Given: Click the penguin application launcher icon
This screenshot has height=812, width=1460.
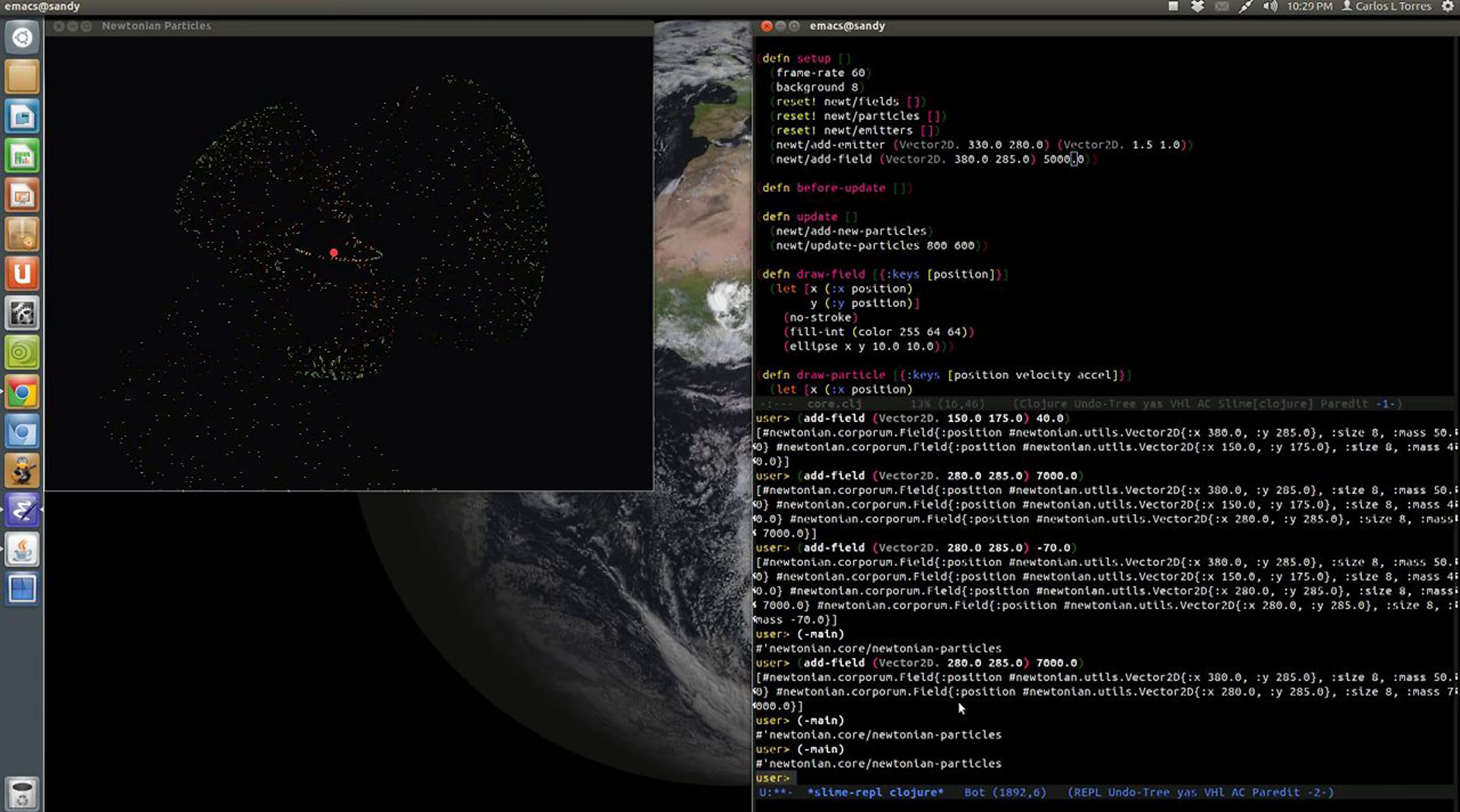Looking at the screenshot, I should [22, 471].
